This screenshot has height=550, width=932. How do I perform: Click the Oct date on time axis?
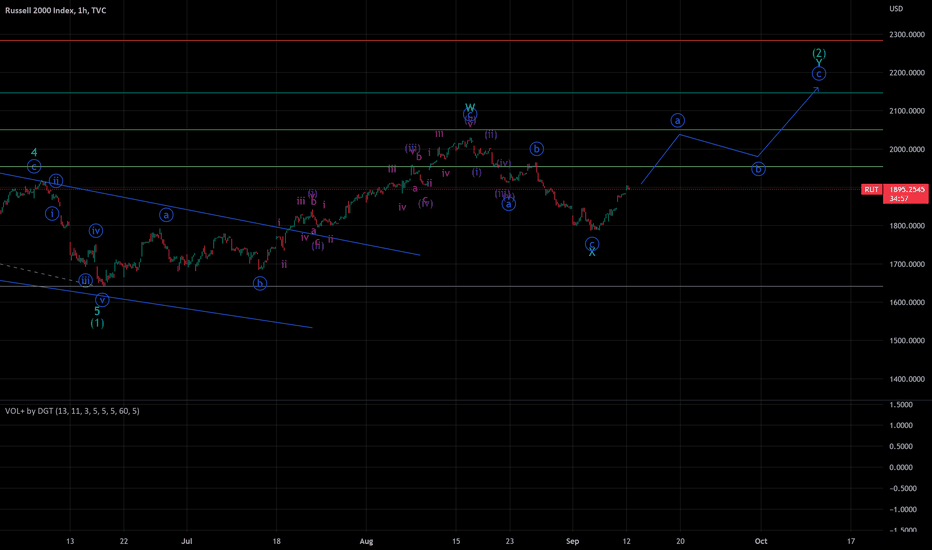click(761, 541)
